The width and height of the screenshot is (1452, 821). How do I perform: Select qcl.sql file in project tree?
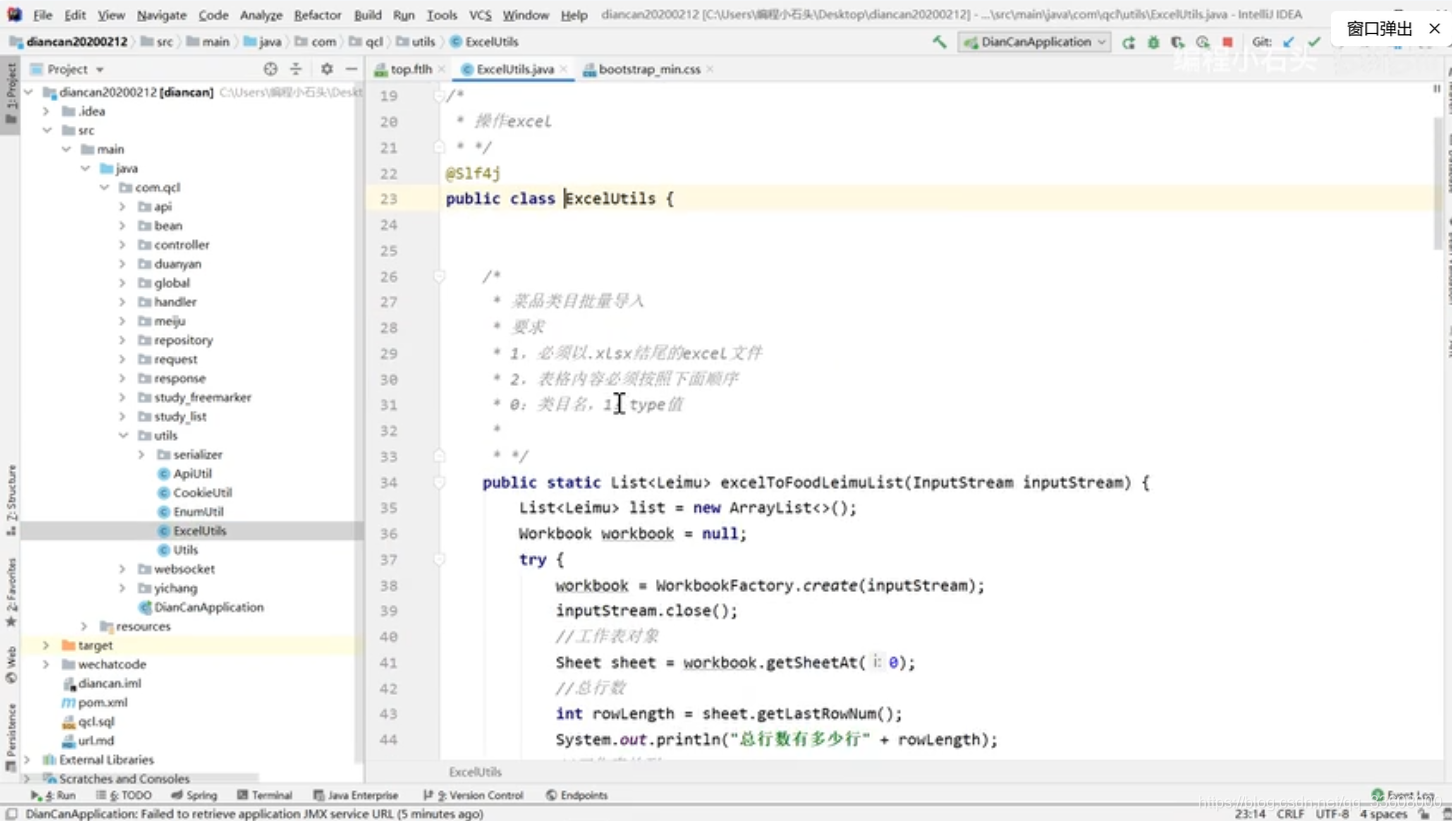[96, 721]
